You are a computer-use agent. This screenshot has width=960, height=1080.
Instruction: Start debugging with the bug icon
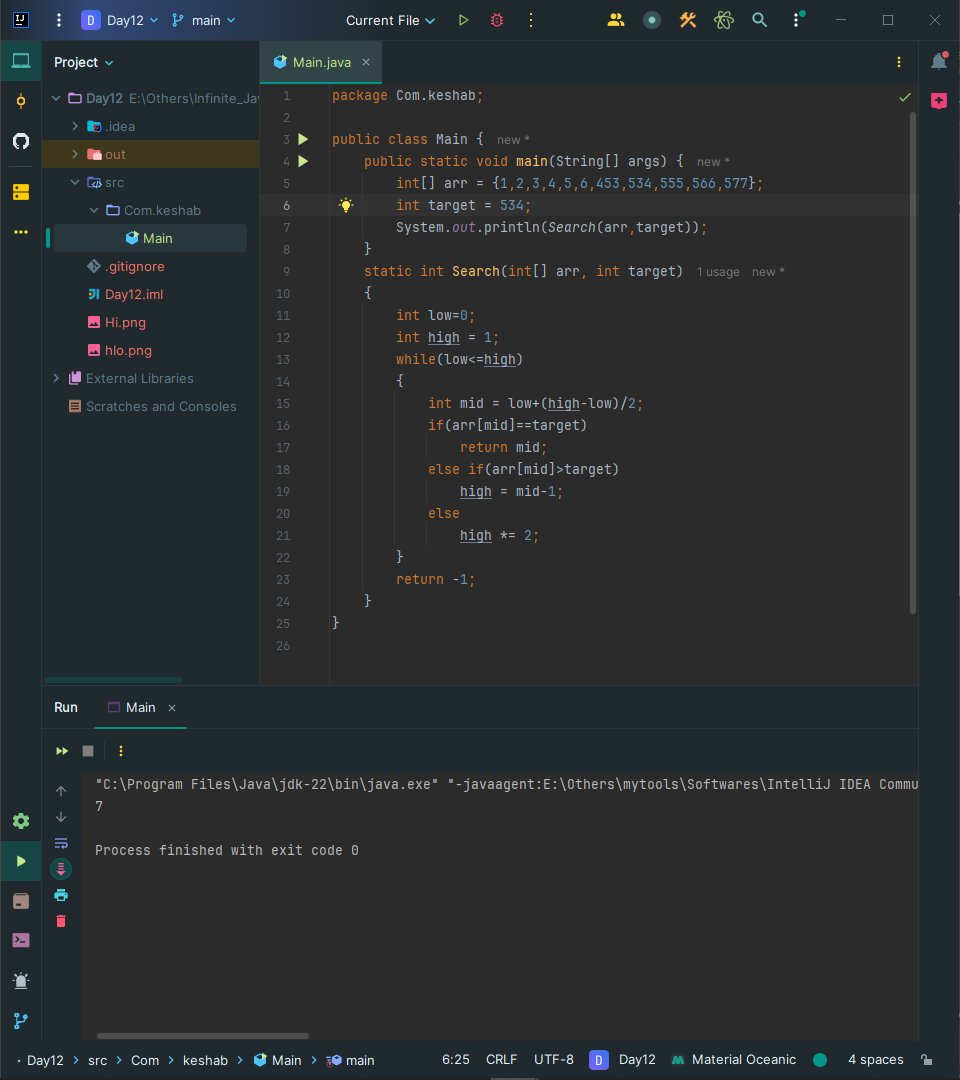(x=497, y=20)
